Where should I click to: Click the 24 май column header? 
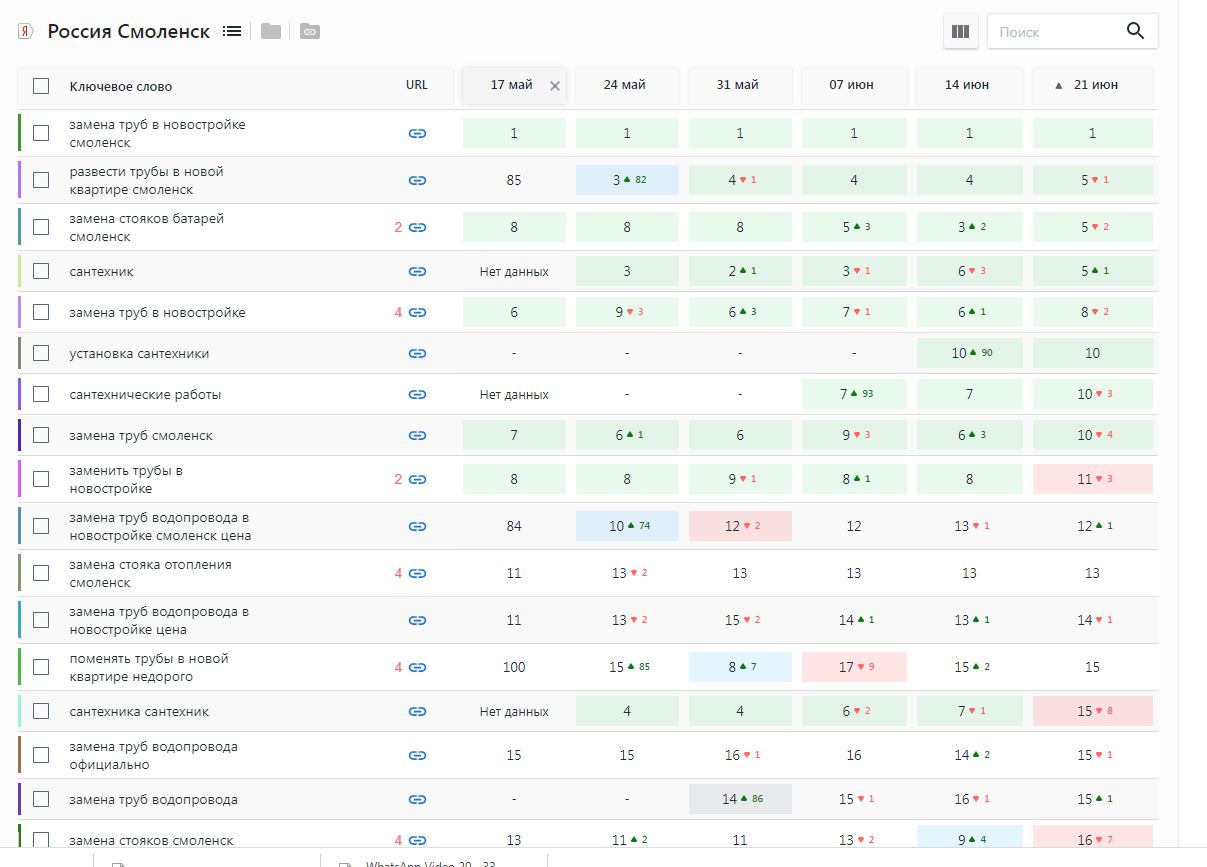627,86
